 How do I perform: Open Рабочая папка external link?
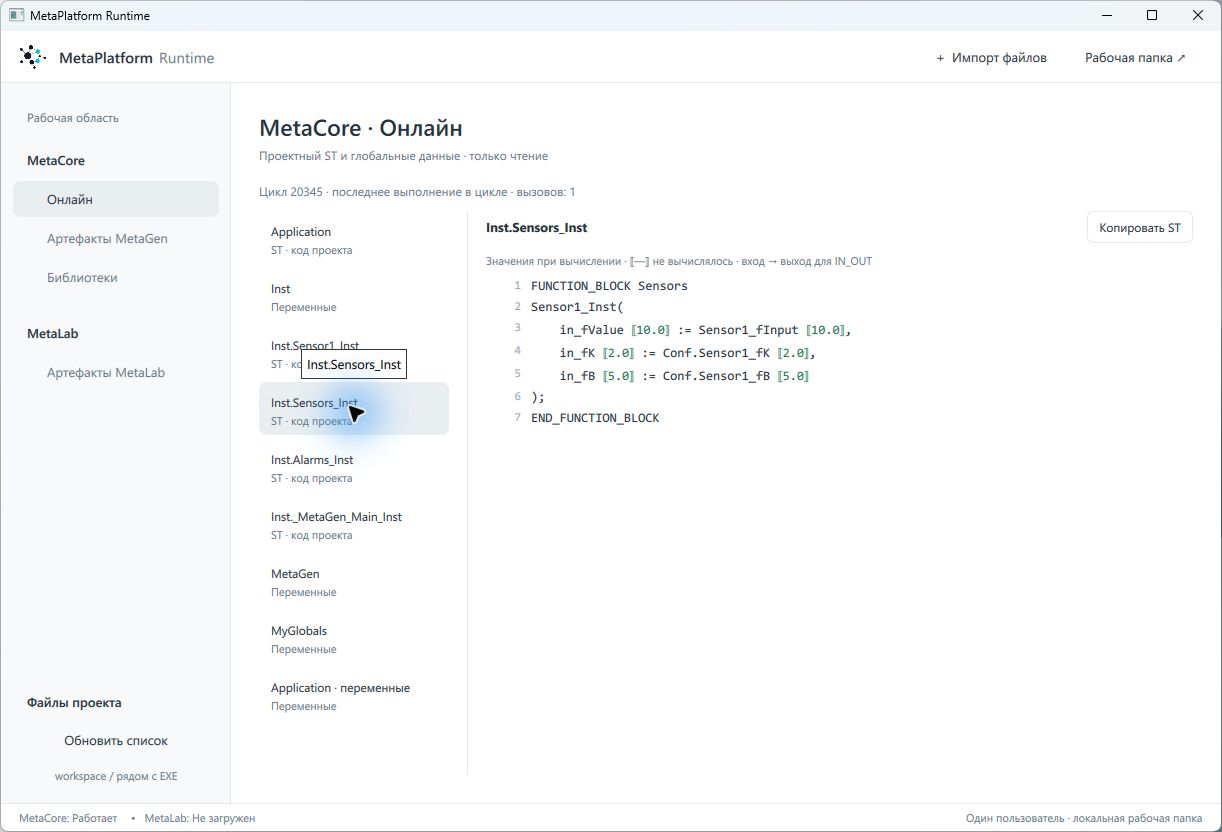coord(1135,58)
